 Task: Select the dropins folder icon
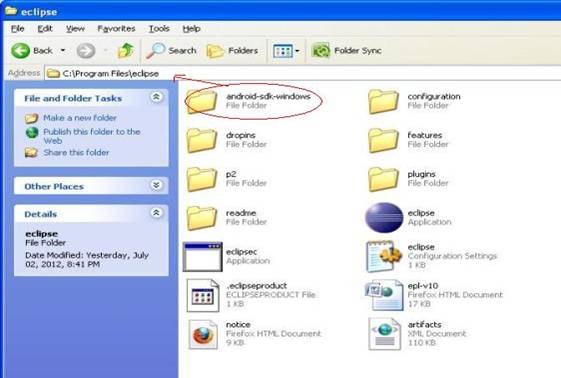point(202,140)
